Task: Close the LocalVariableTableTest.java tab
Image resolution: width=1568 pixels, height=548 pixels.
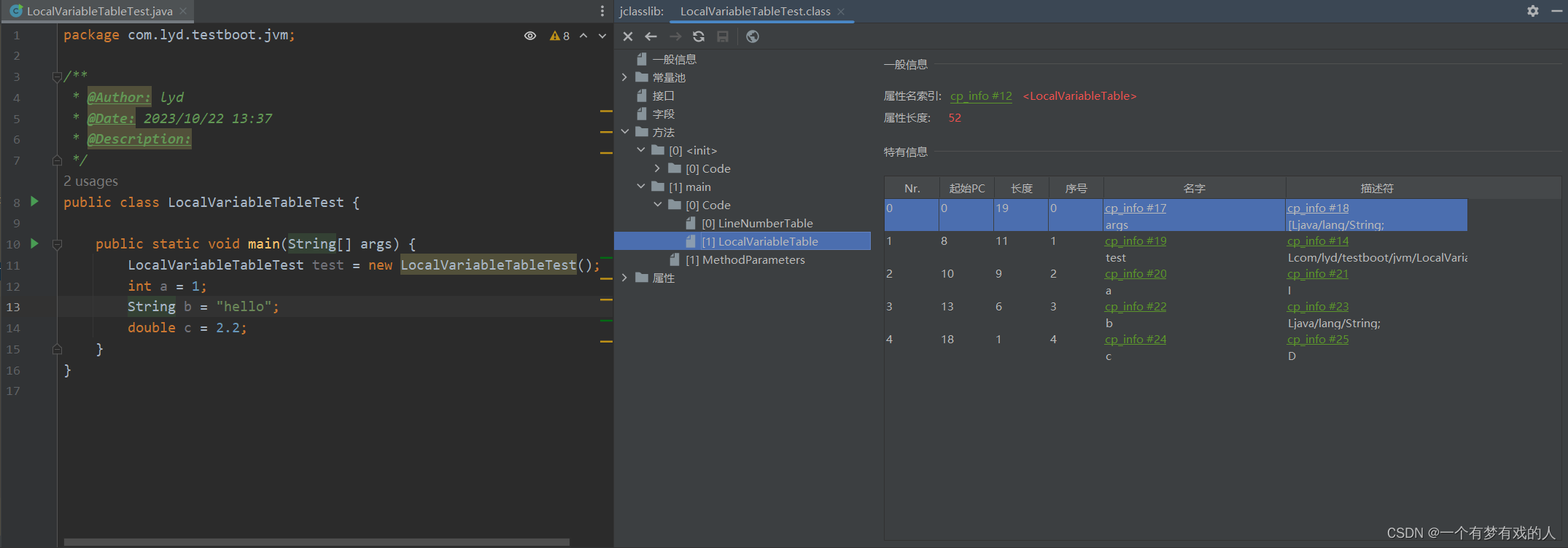Action: (x=183, y=11)
